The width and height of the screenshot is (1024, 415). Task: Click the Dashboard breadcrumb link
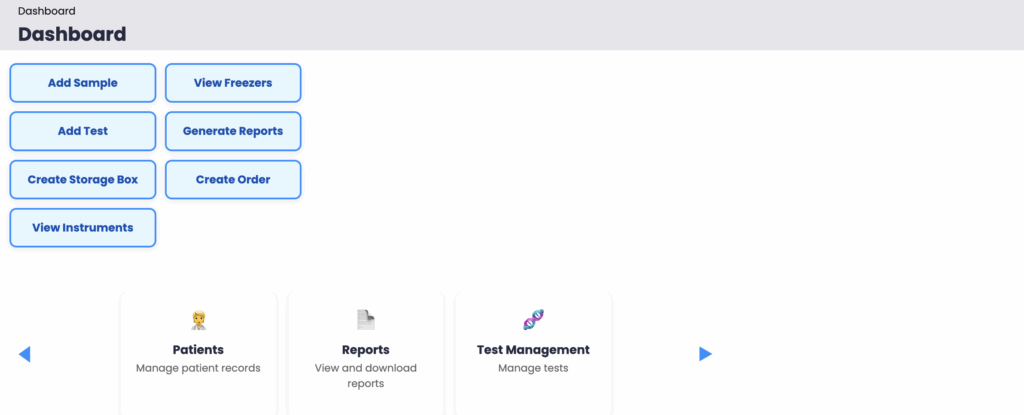46,11
